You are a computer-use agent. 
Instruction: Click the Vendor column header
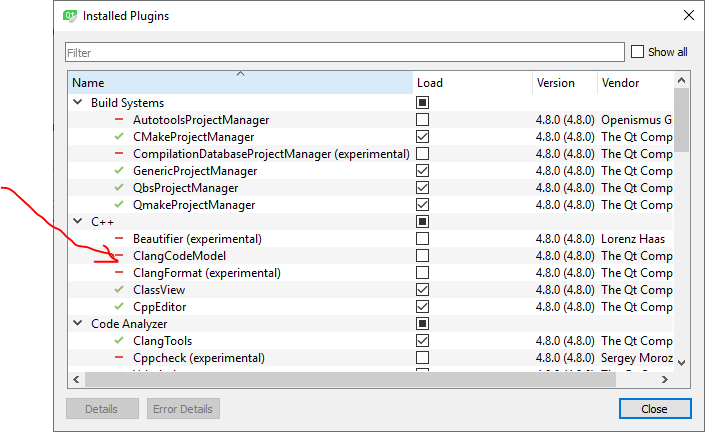click(635, 83)
